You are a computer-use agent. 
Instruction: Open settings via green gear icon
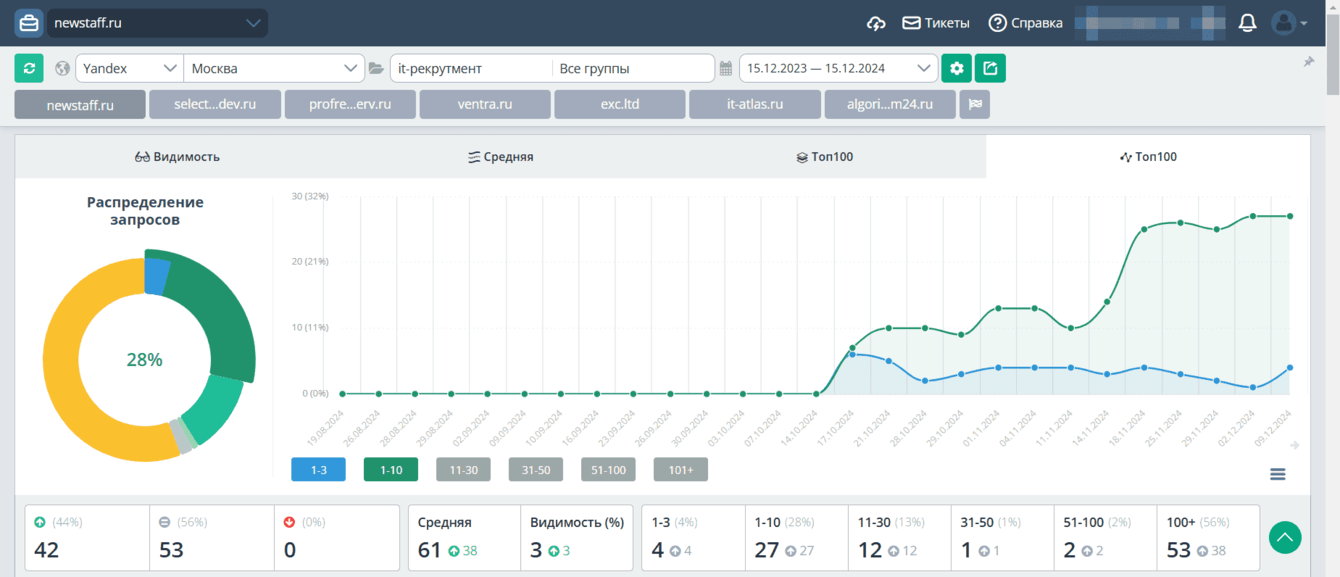pyautogui.click(x=956, y=68)
